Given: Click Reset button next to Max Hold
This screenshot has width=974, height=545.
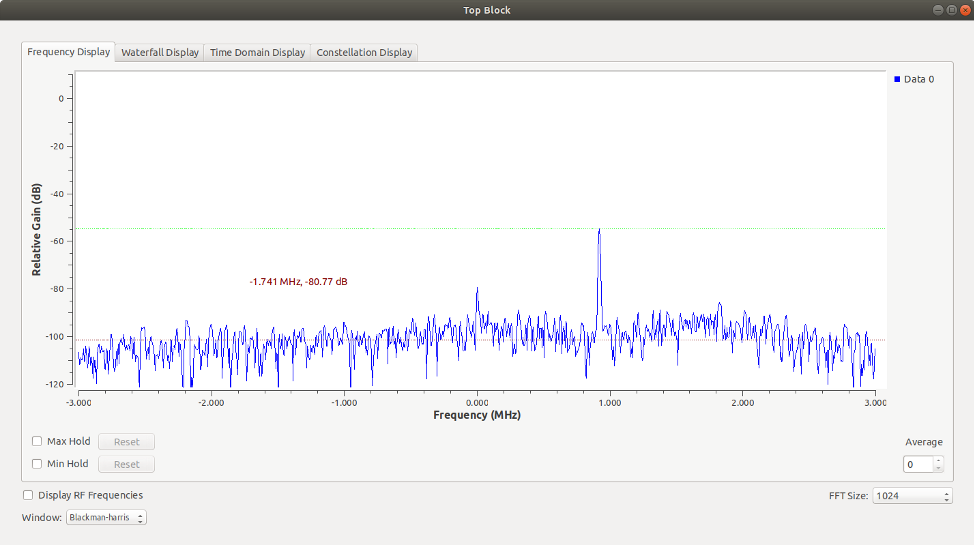Looking at the screenshot, I should (126, 442).
